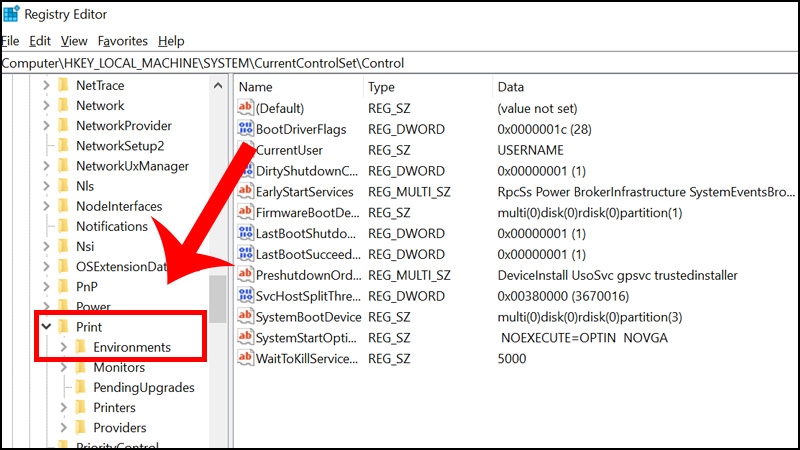Expand the Providers subkey

coord(64,428)
